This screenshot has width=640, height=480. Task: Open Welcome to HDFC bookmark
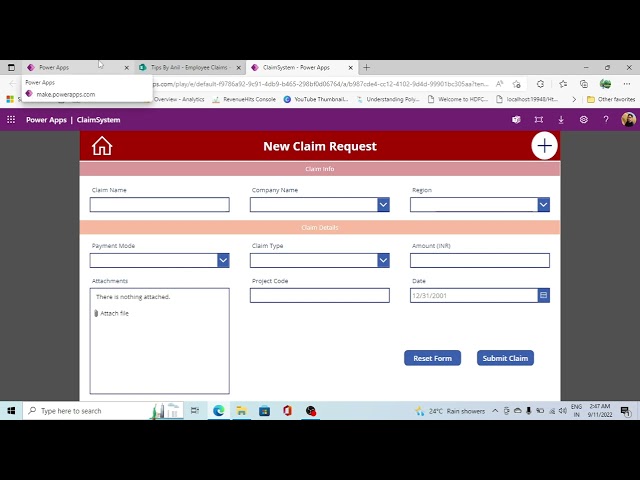tap(458, 99)
